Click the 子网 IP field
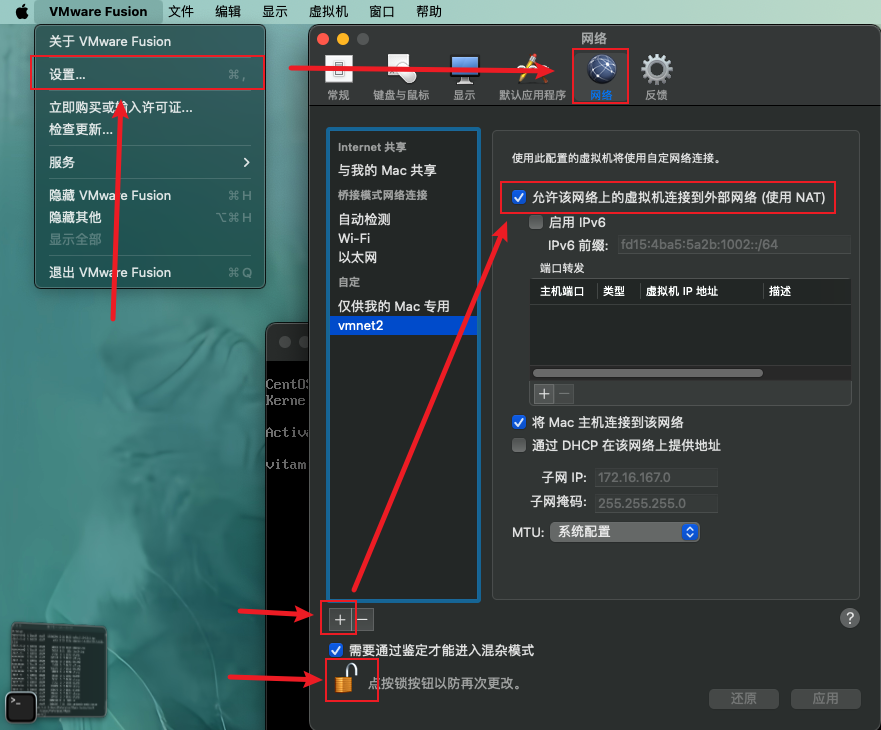Viewport: 881px width, 730px height. coord(656,478)
